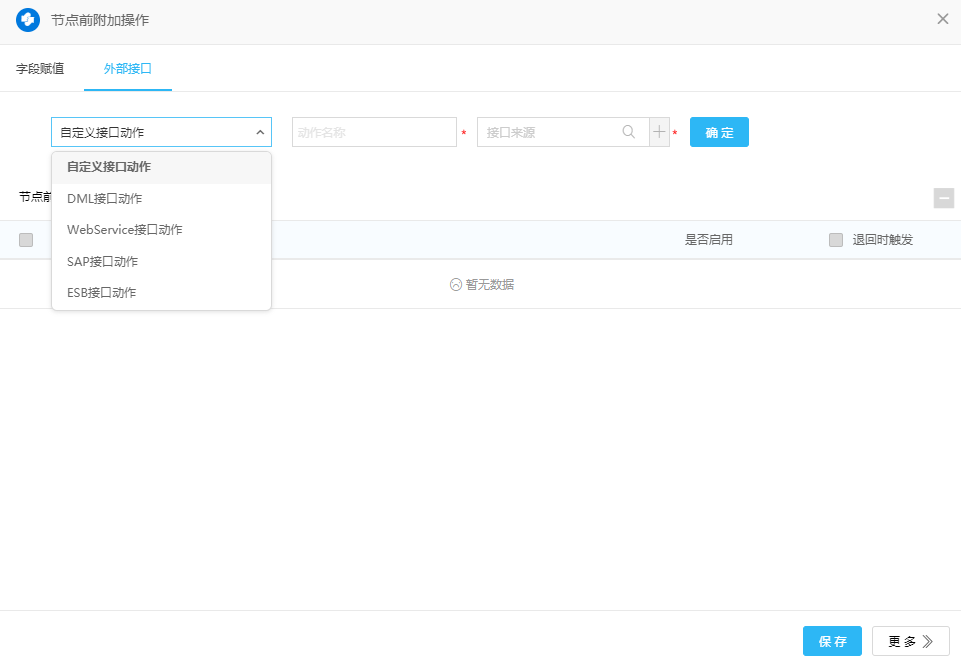961x661 pixels.
Task: Click into the 接口来源 input field
Action: point(548,132)
